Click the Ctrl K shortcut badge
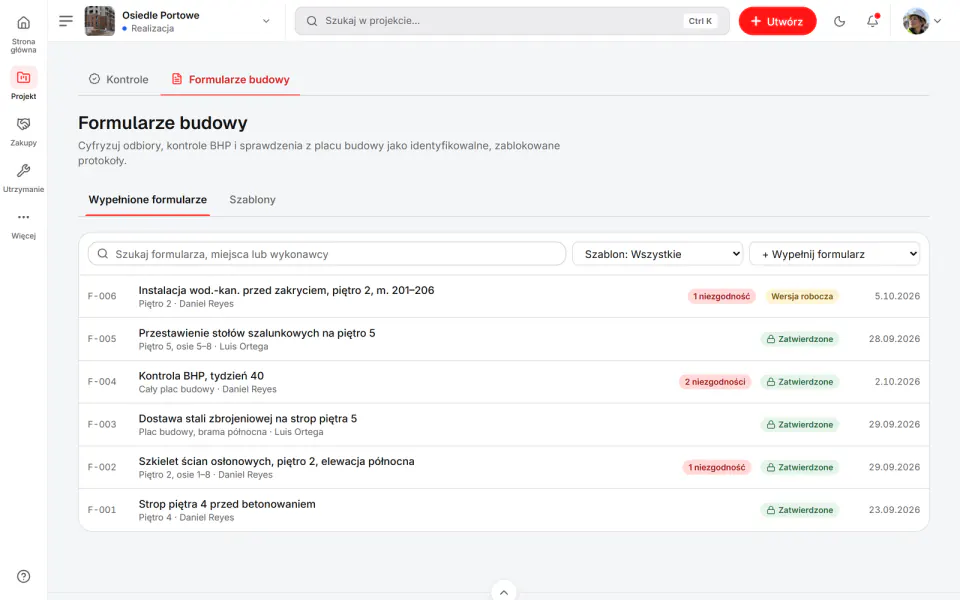The width and height of the screenshot is (960, 600). [x=700, y=21]
